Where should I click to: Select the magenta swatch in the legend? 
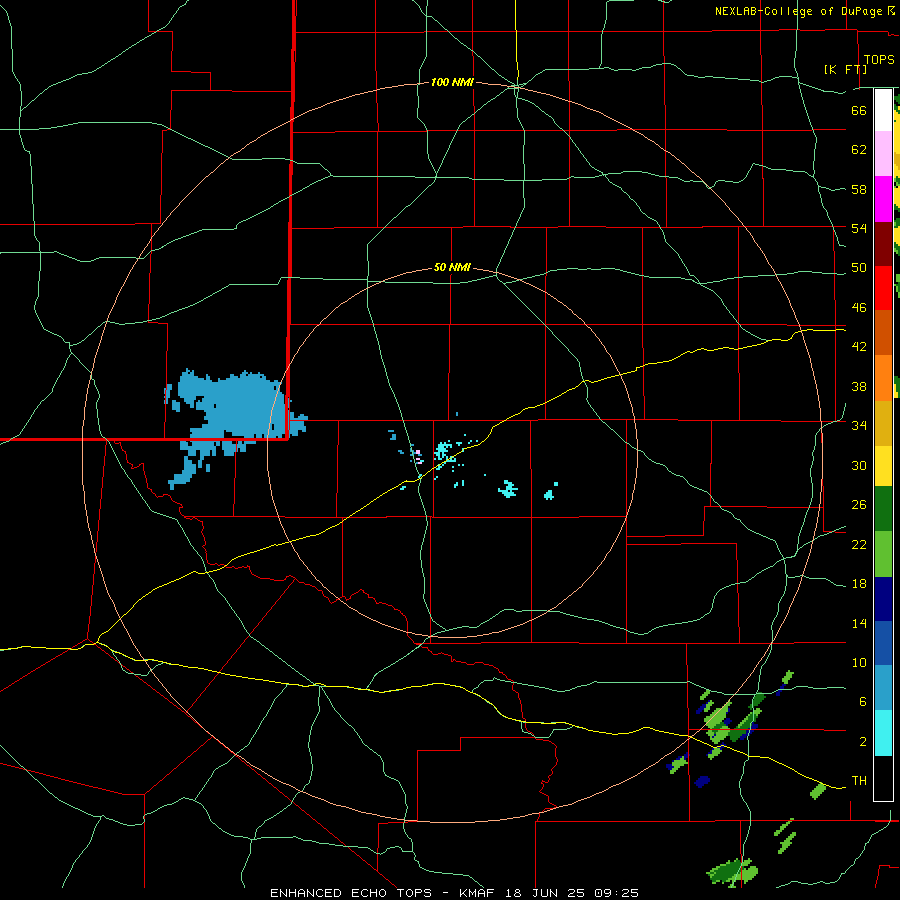[883, 199]
